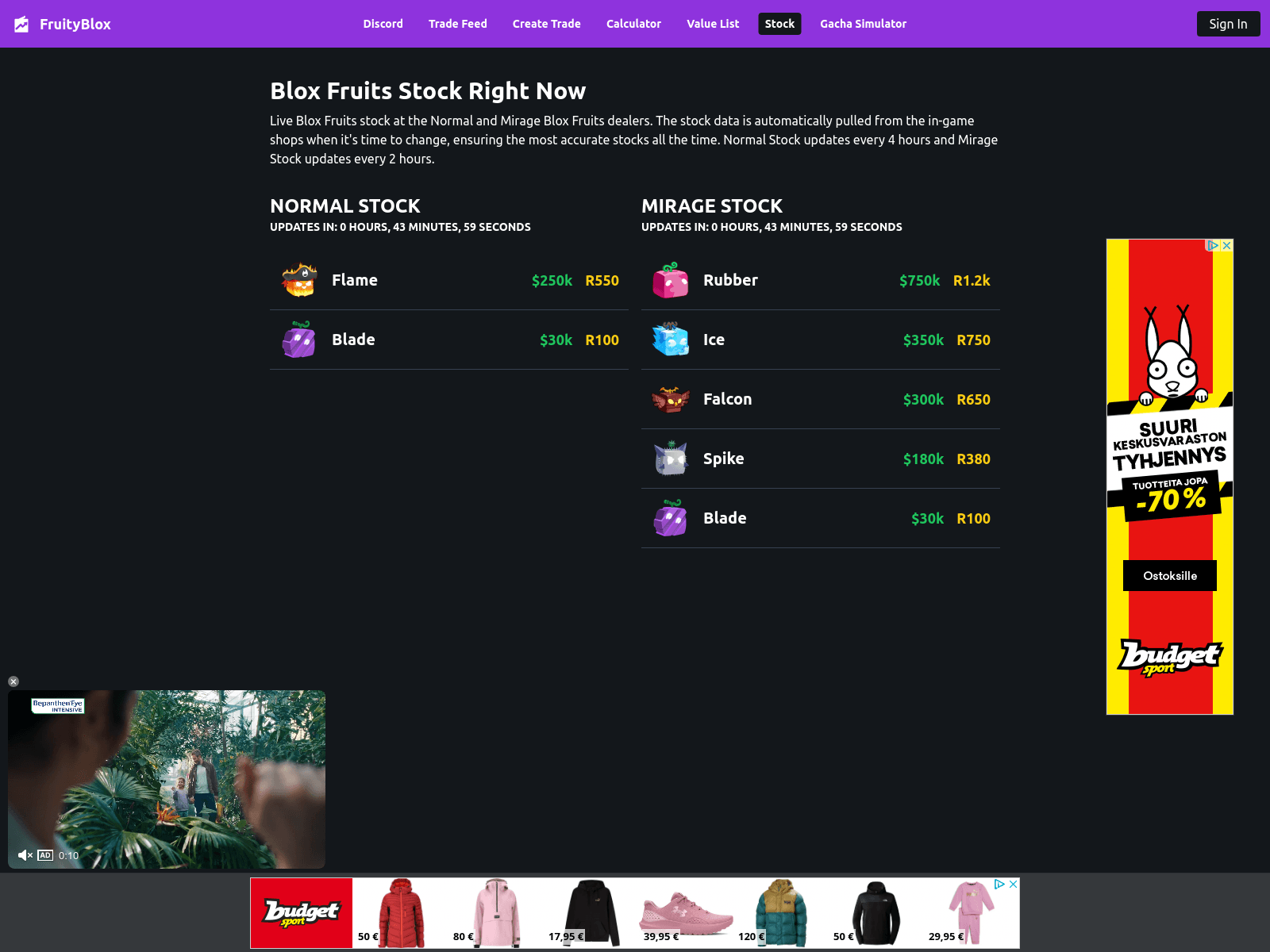
Task: Select the Ice fruit icon in Mirage Stock
Action: 669,340
